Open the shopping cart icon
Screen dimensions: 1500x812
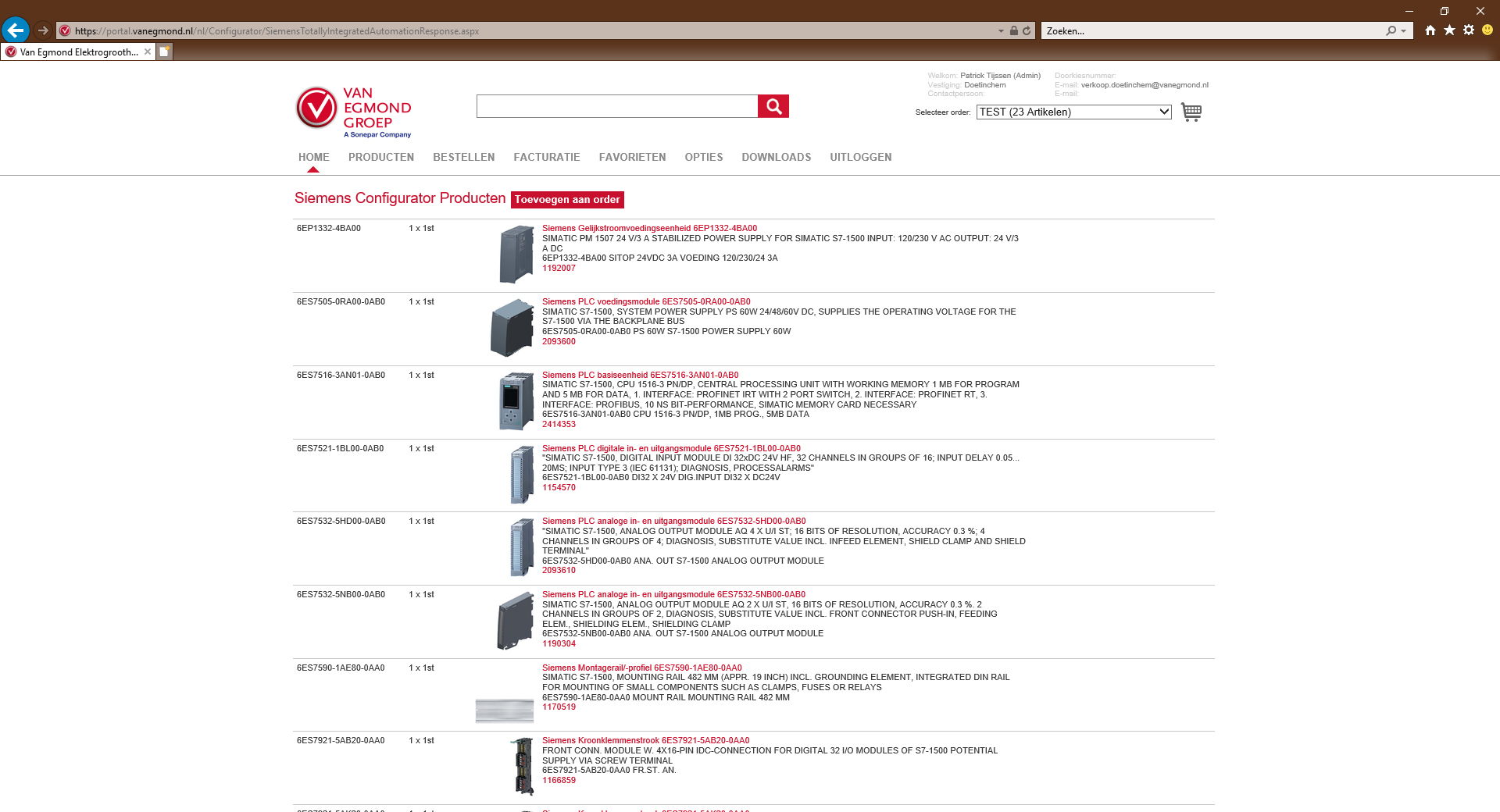[x=1191, y=112]
